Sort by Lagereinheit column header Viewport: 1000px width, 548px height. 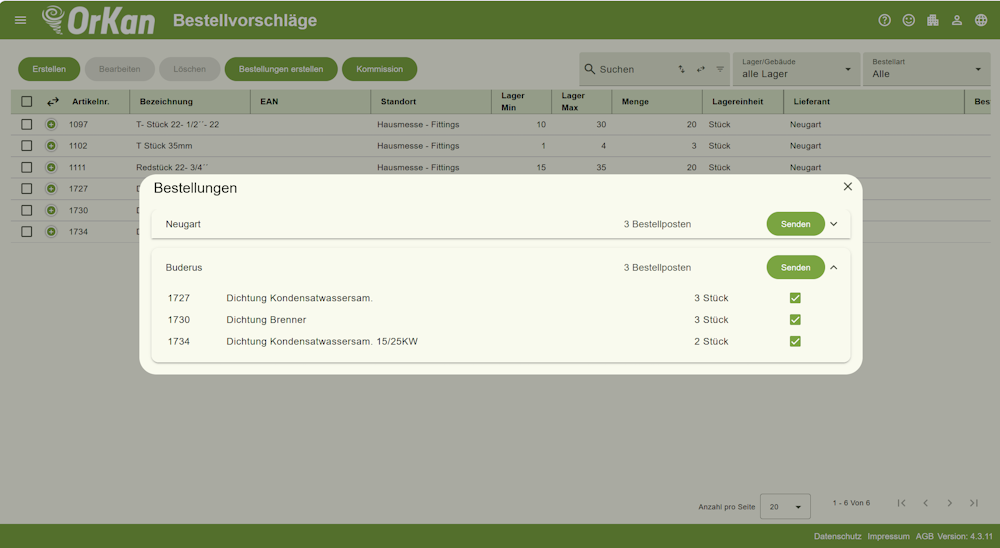(x=738, y=101)
